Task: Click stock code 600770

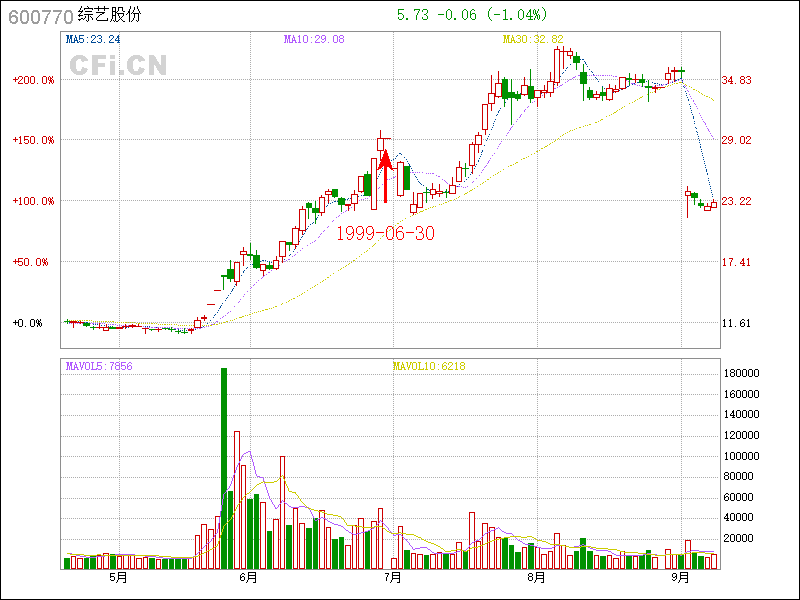Action: pyautogui.click(x=40, y=16)
